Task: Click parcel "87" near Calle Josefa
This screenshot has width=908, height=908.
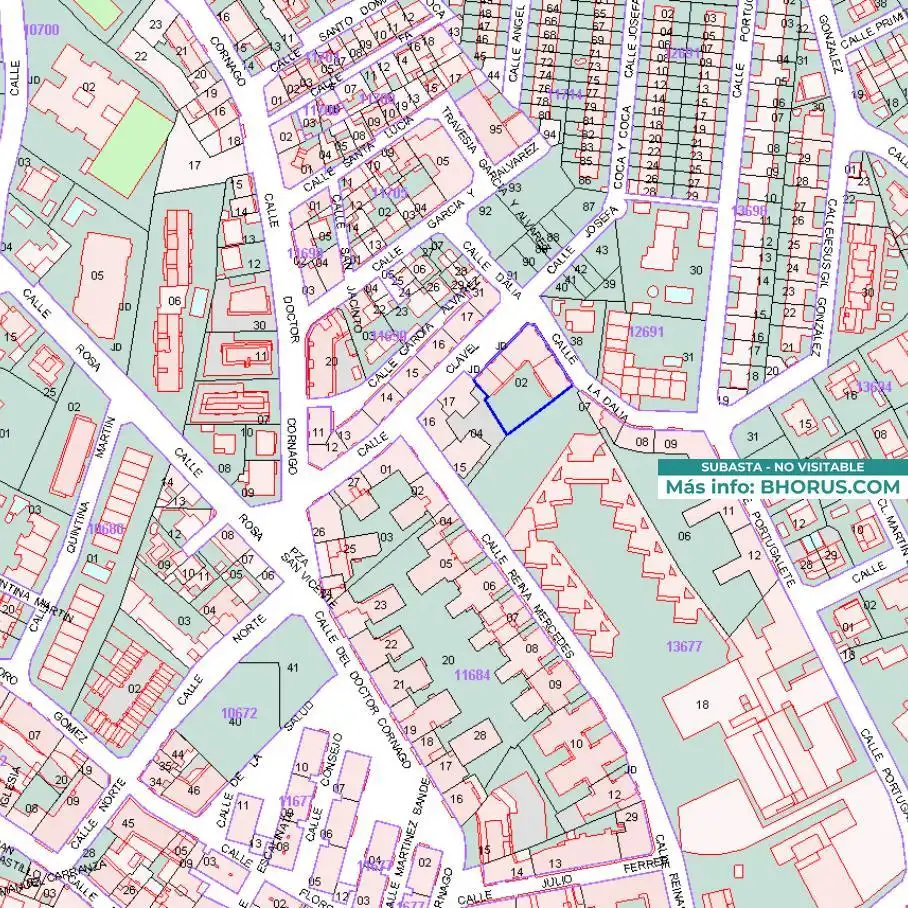Action: (x=588, y=207)
